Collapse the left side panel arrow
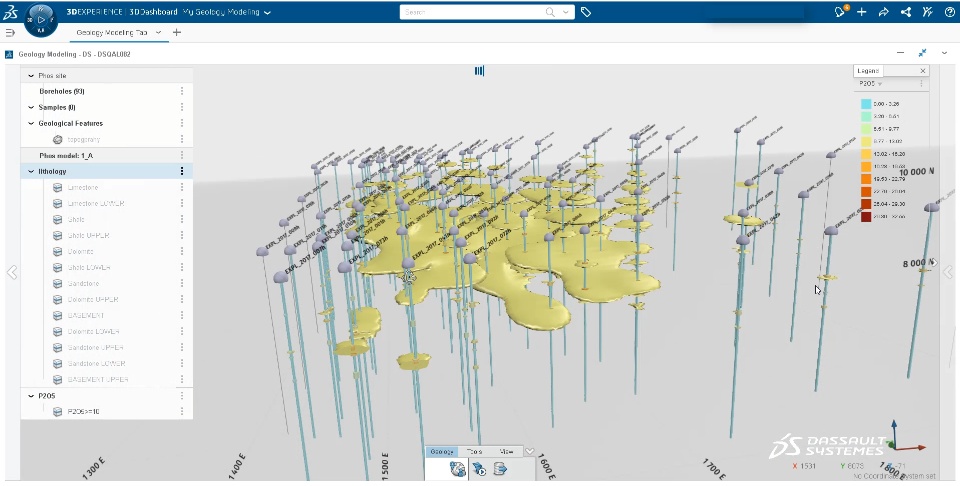Image resolution: width=960 pixels, height=486 pixels. point(12,272)
